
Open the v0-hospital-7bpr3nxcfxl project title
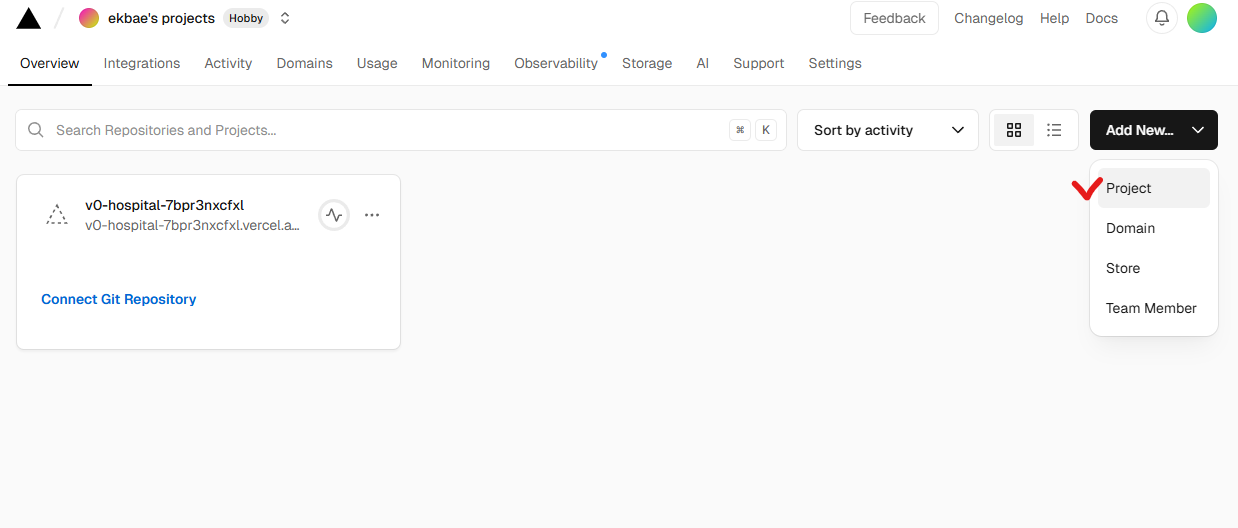pos(164,205)
